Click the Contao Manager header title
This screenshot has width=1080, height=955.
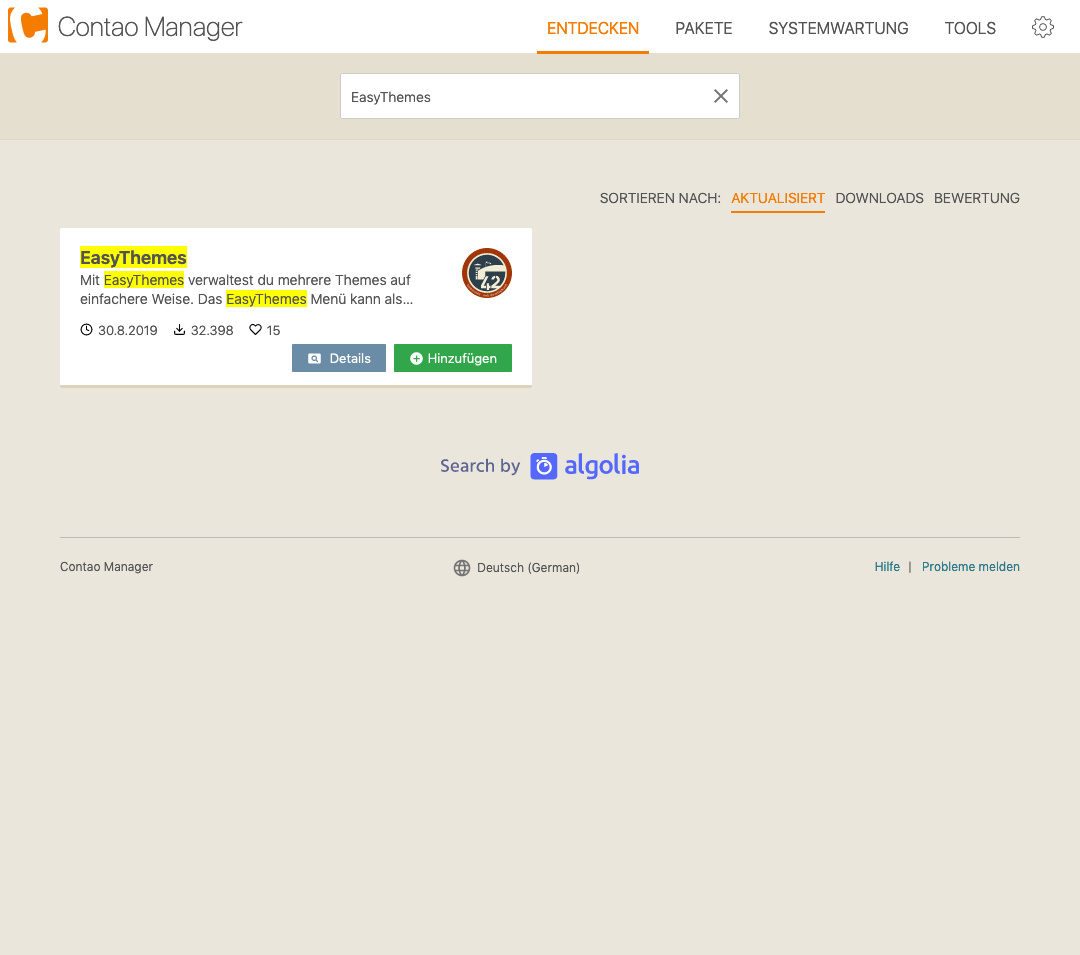(149, 27)
